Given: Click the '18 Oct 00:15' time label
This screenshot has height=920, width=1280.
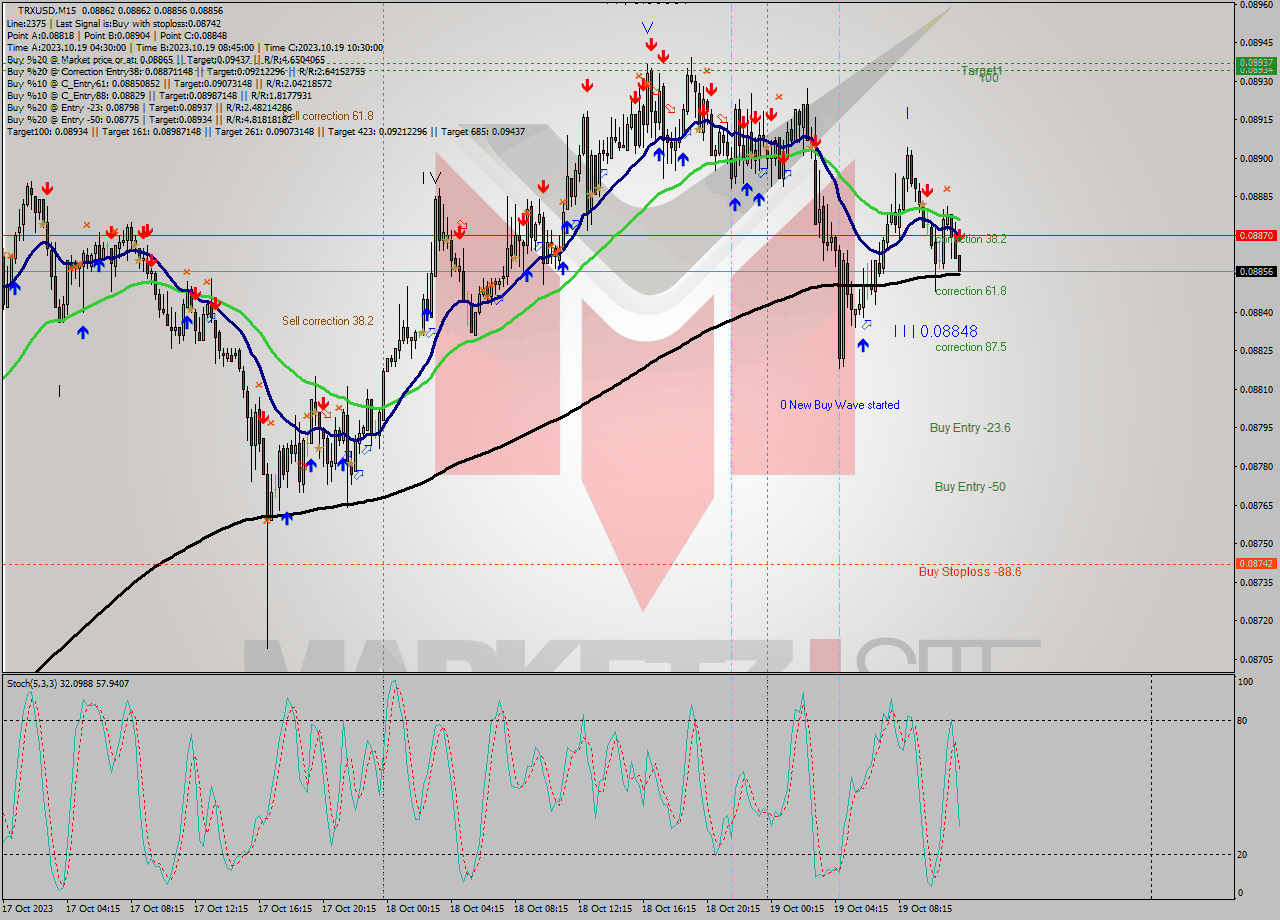Looking at the screenshot, I should (413, 910).
